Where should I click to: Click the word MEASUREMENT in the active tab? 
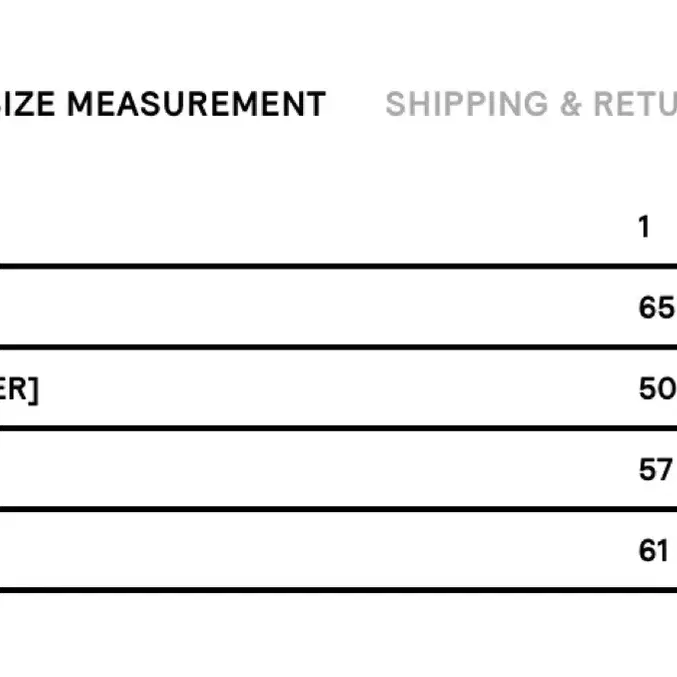tap(196, 104)
